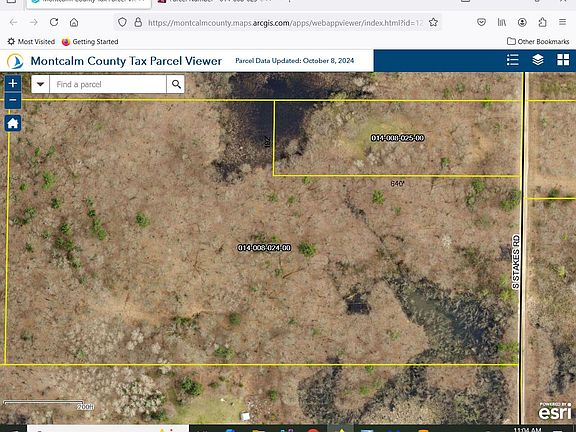Open Most Visited bookmarks folder

click(x=31, y=42)
